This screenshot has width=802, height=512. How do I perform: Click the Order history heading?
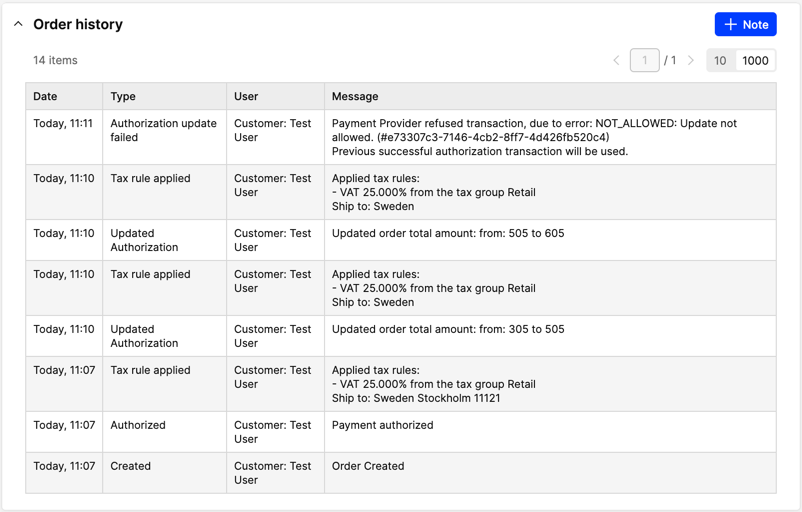[78, 24]
